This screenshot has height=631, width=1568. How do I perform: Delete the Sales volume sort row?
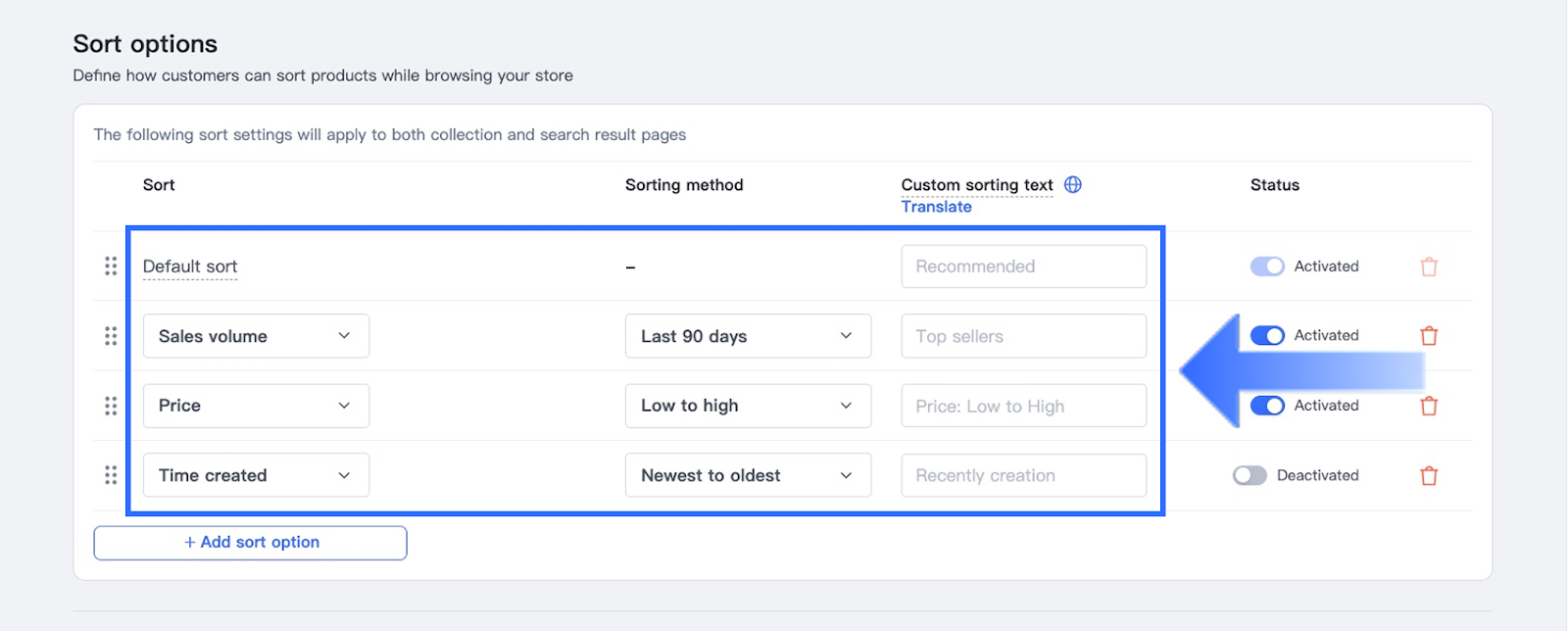tap(1429, 336)
